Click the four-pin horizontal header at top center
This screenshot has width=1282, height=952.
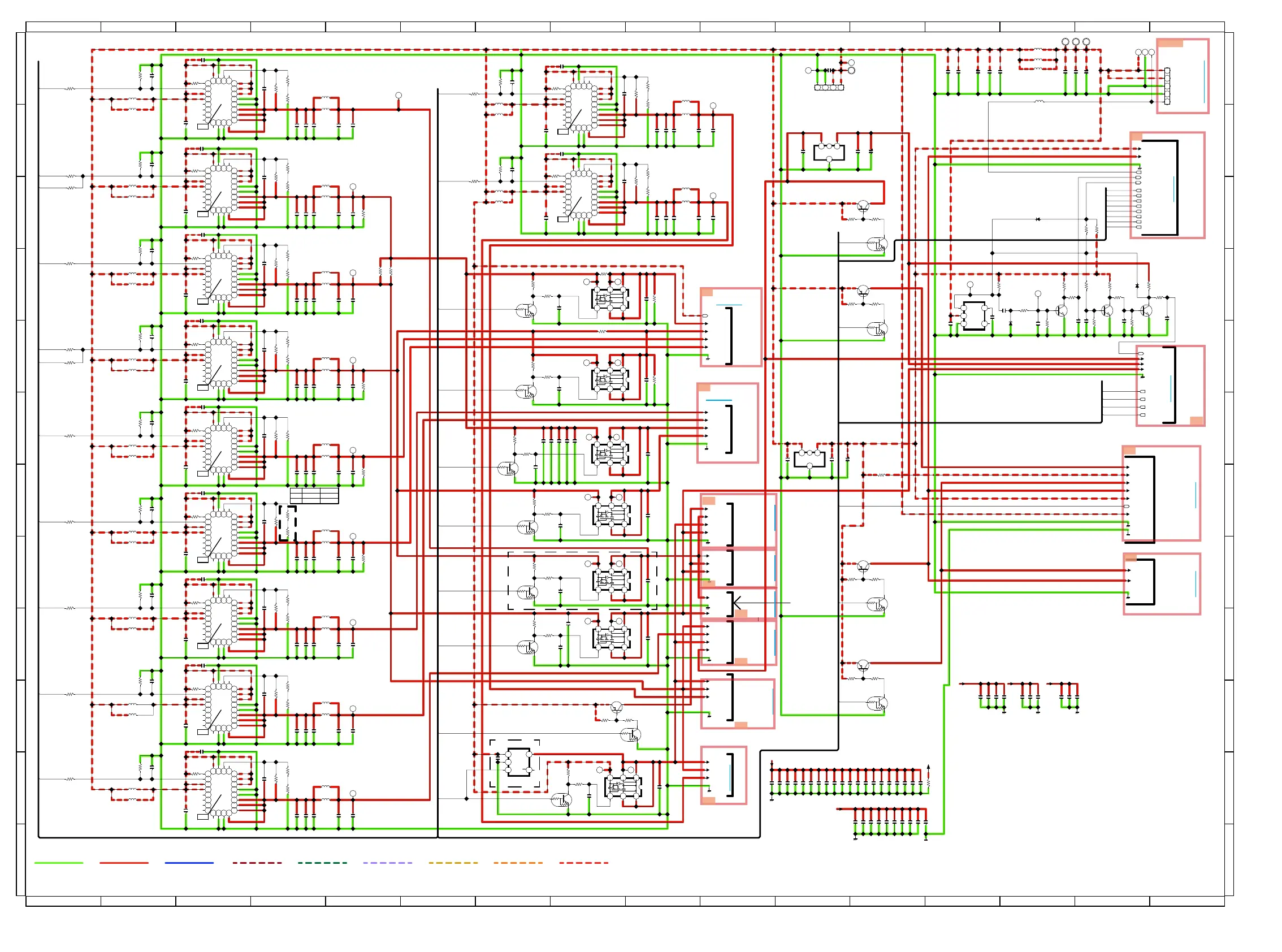[x=829, y=88]
